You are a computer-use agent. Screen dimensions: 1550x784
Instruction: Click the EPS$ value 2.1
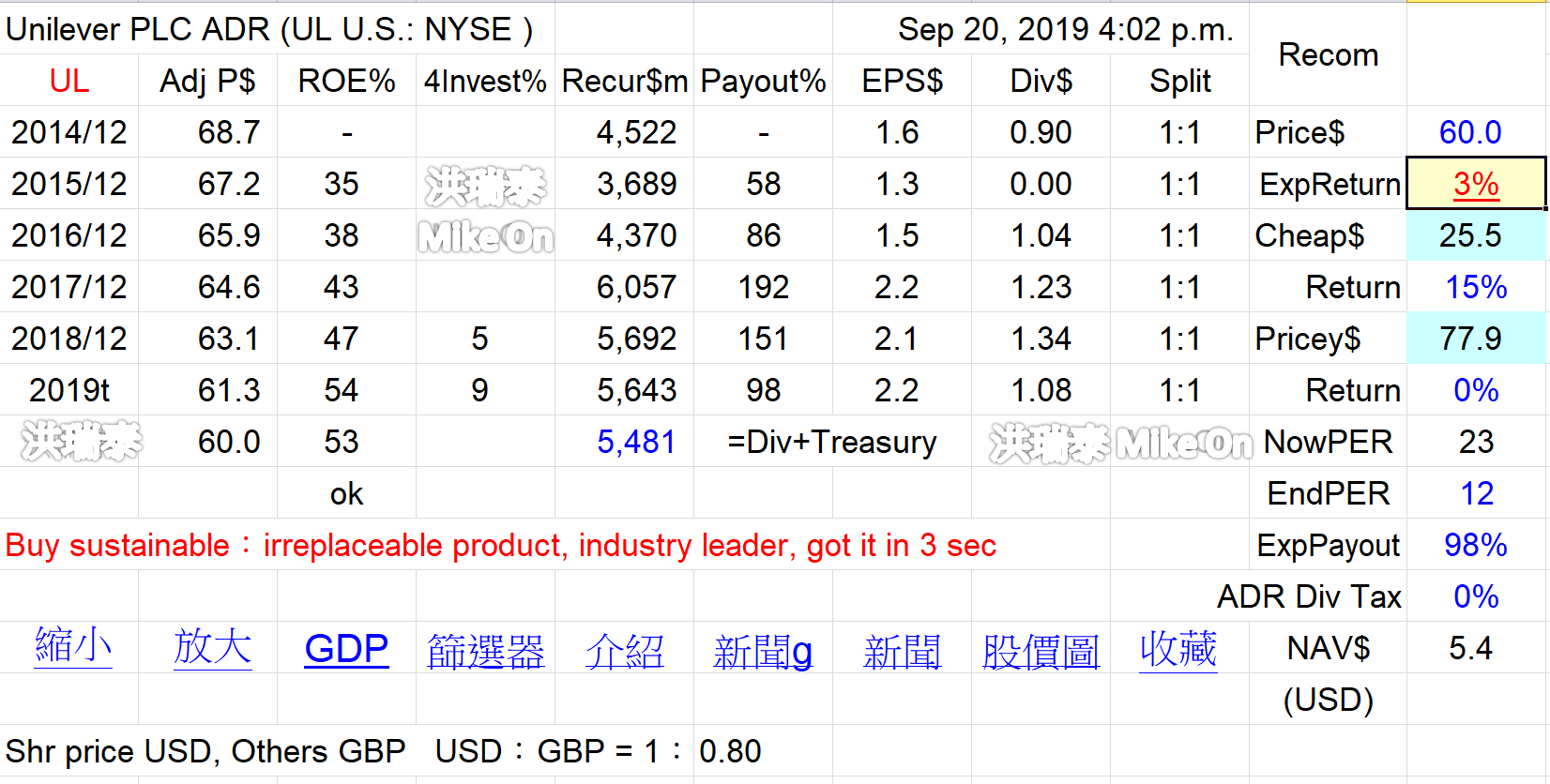(897, 339)
